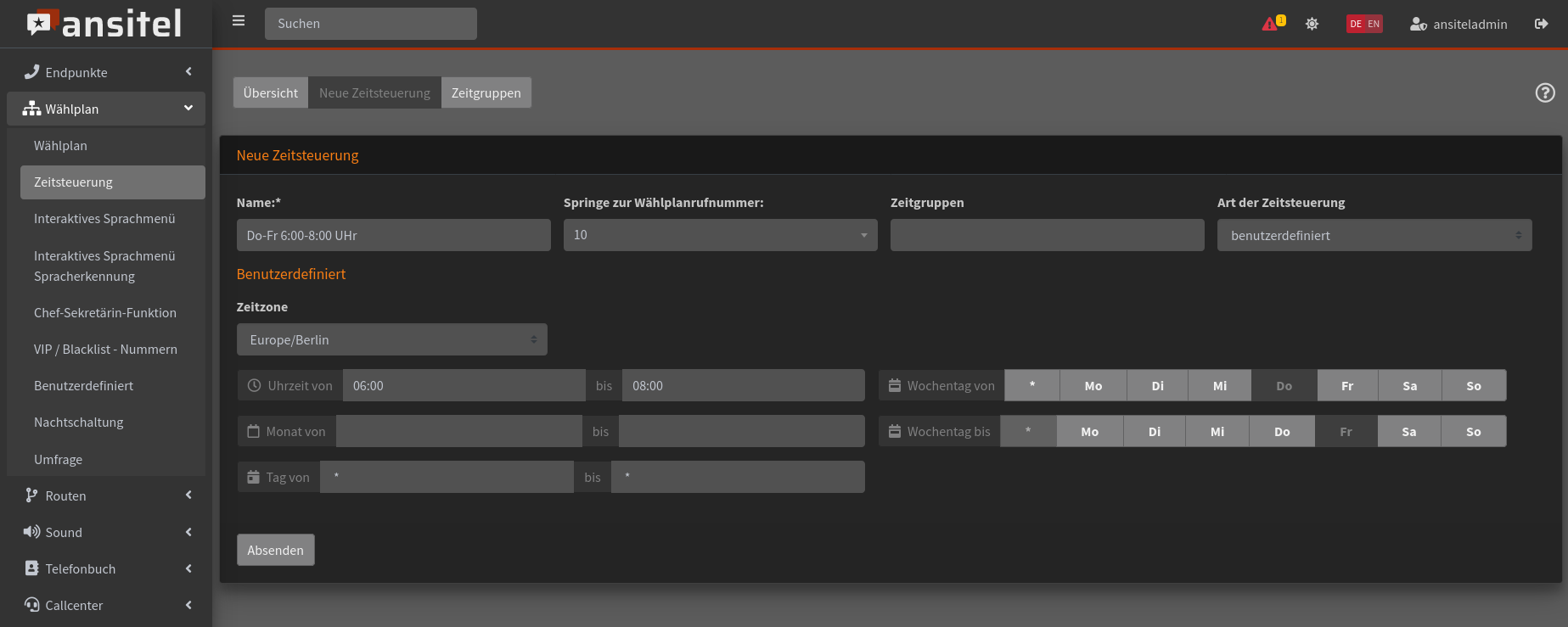Switch language to EN
This screenshot has width=1568, height=627.
[1374, 24]
